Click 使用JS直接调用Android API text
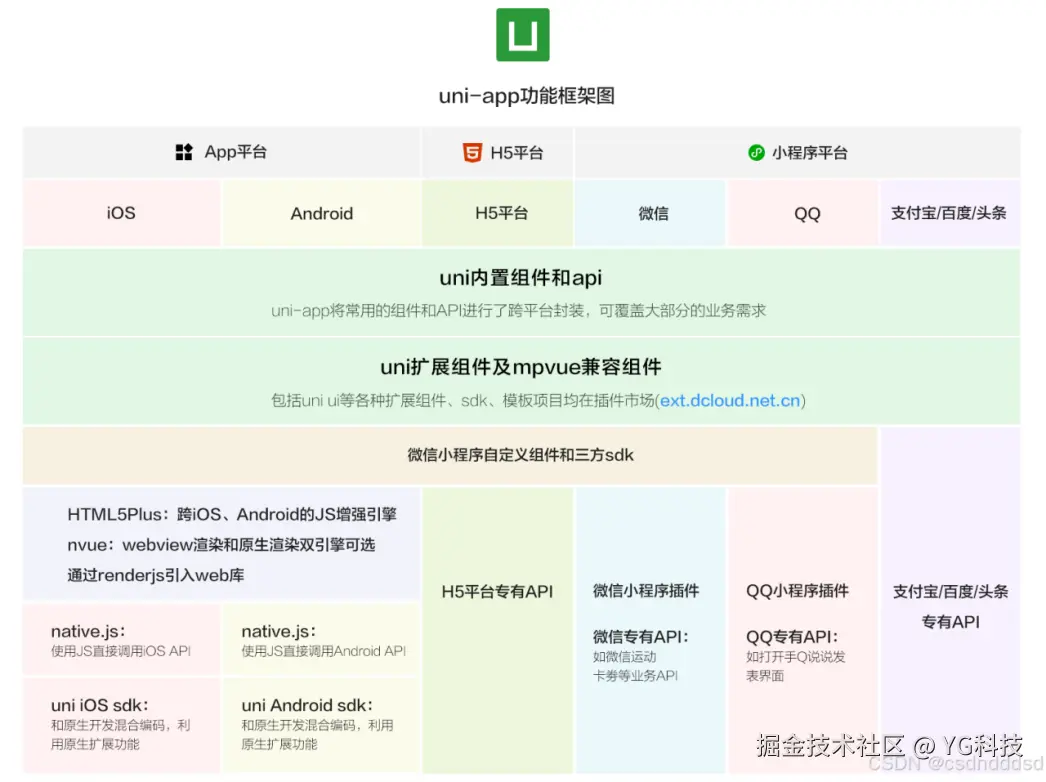The image size is (1046, 782). (324, 651)
